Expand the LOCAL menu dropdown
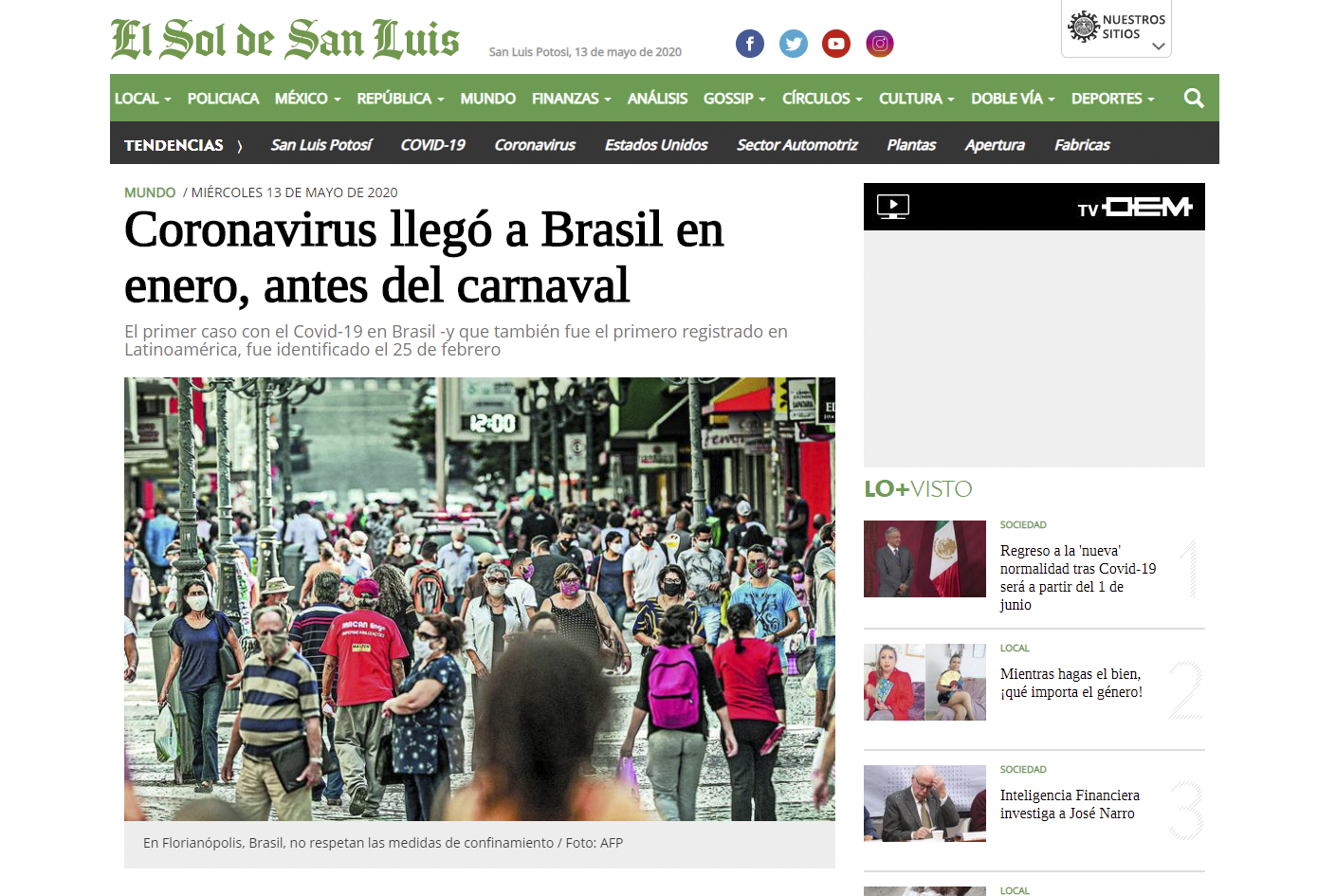1336x896 pixels. [143, 98]
